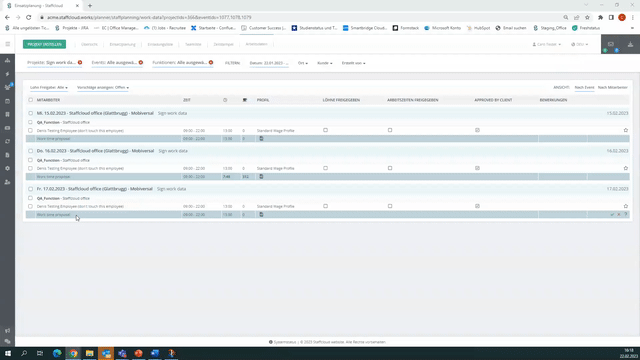Remove the Events filter with its red X
The image size is (640, 360).
coord(141,62)
